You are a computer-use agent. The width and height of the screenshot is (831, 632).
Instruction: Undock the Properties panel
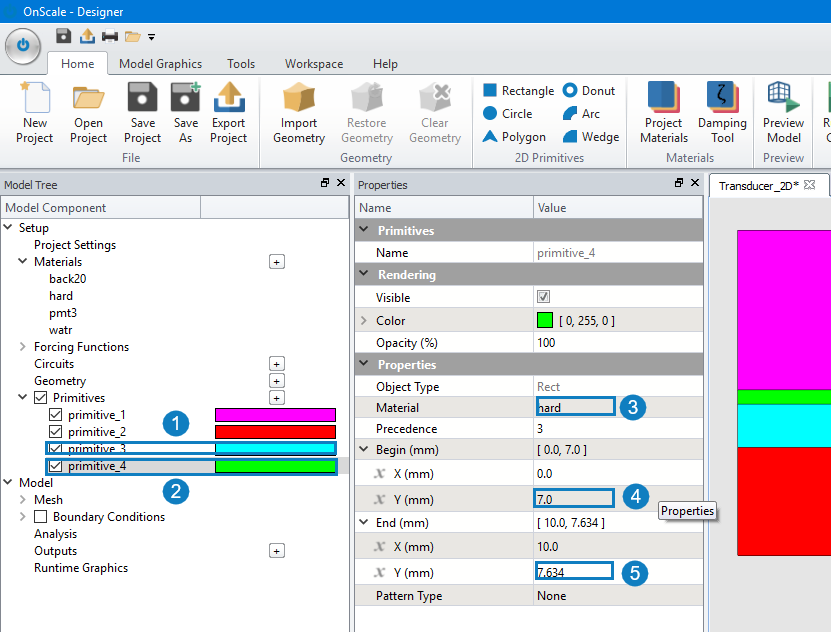(x=679, y=183)
